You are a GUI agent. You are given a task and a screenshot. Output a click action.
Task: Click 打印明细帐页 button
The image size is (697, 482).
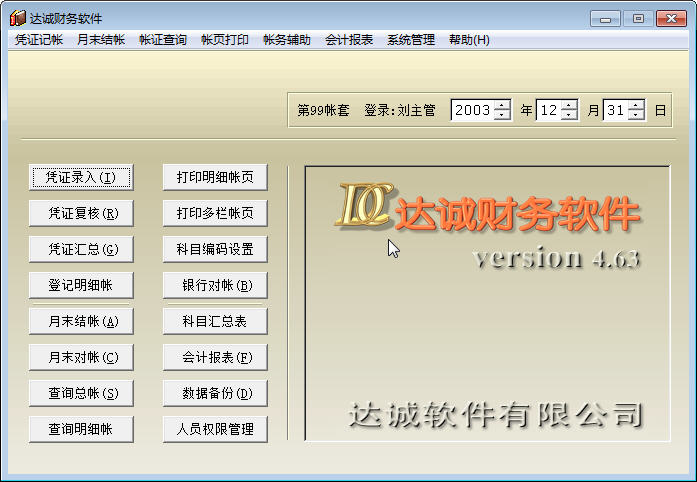(x=215, y=177)
